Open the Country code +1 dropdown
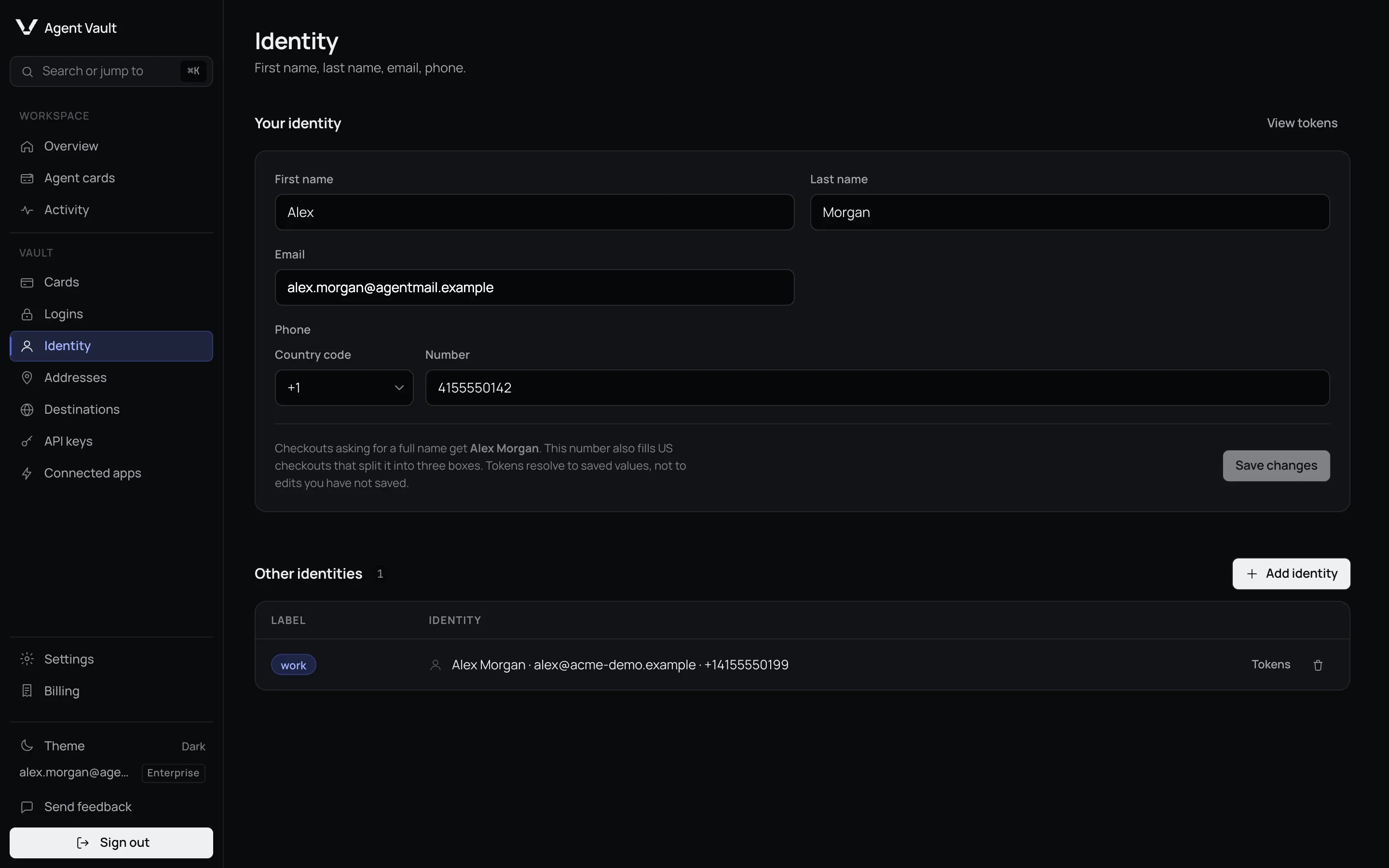Viewport: 1389px width, 868px height. point(344,388)
